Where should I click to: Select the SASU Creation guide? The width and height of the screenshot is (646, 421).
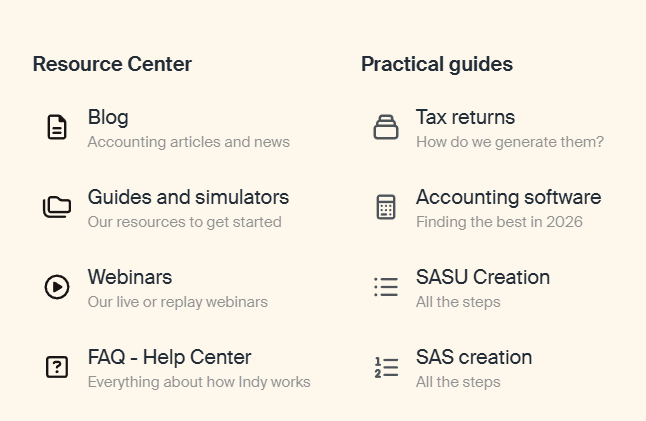tap(483, 277)
